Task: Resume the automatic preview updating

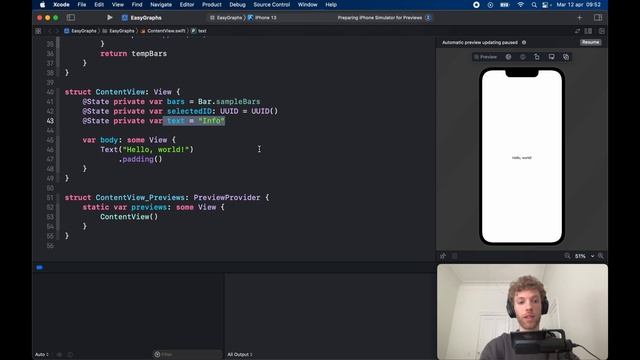Action: 590,42
